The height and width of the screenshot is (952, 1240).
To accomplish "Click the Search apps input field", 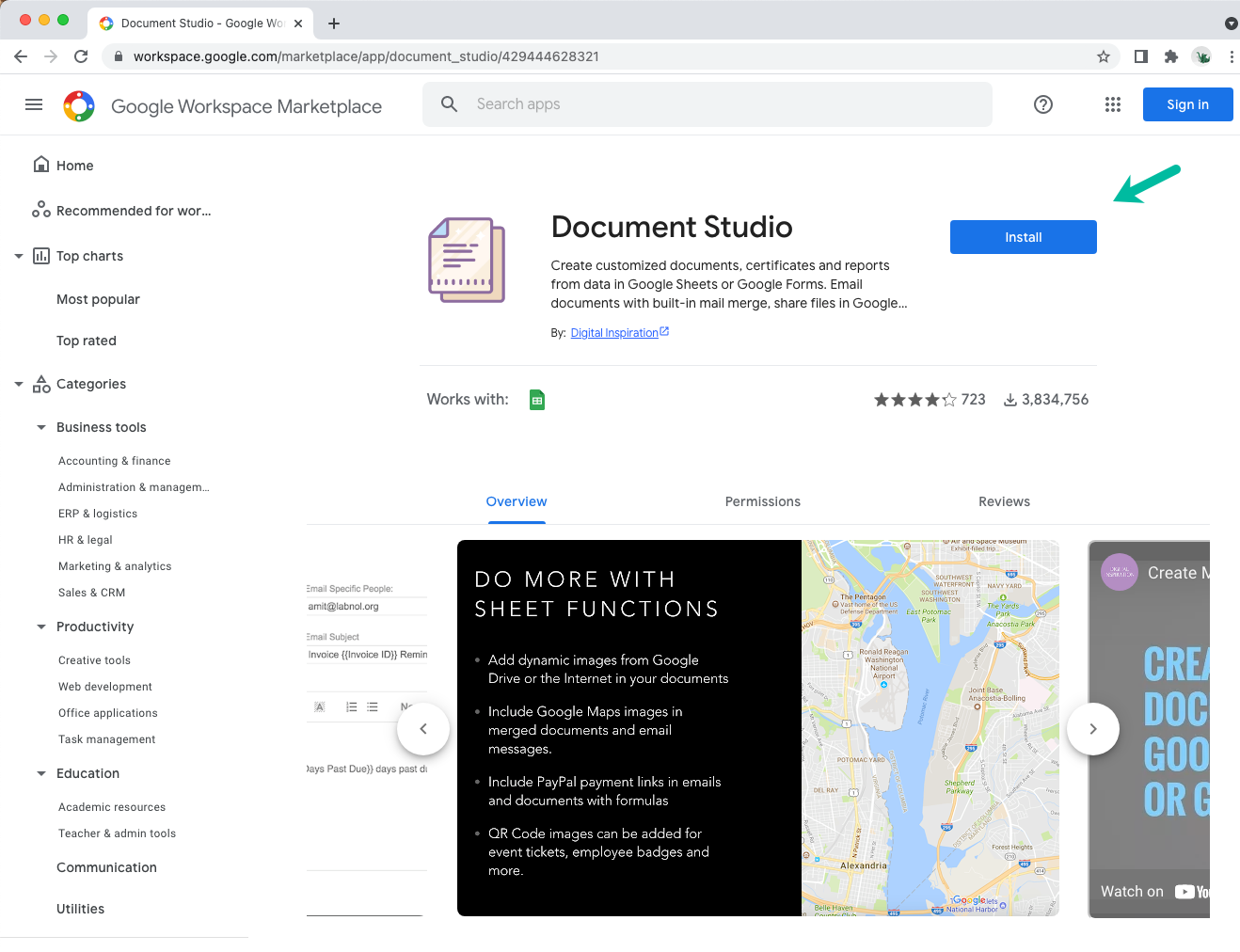I will click(x=707, y=104).
